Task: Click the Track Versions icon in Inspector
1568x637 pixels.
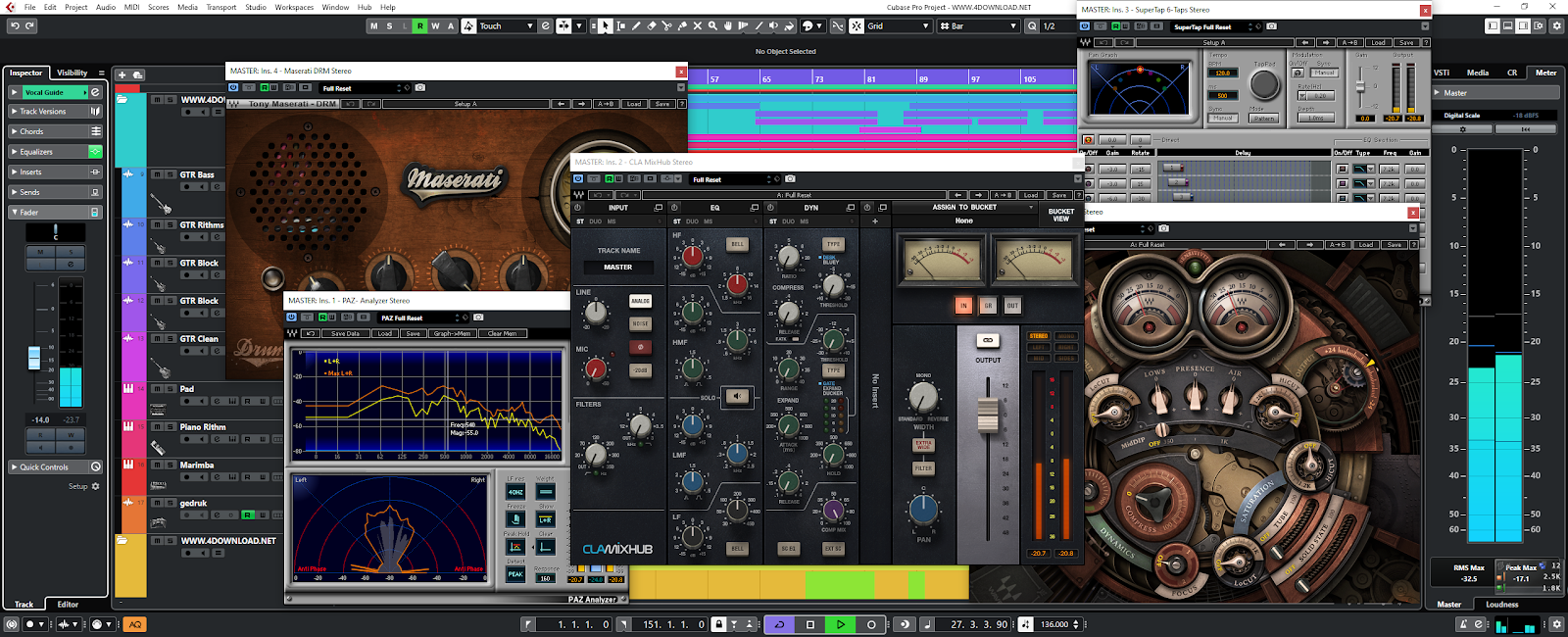Action: 95,112
